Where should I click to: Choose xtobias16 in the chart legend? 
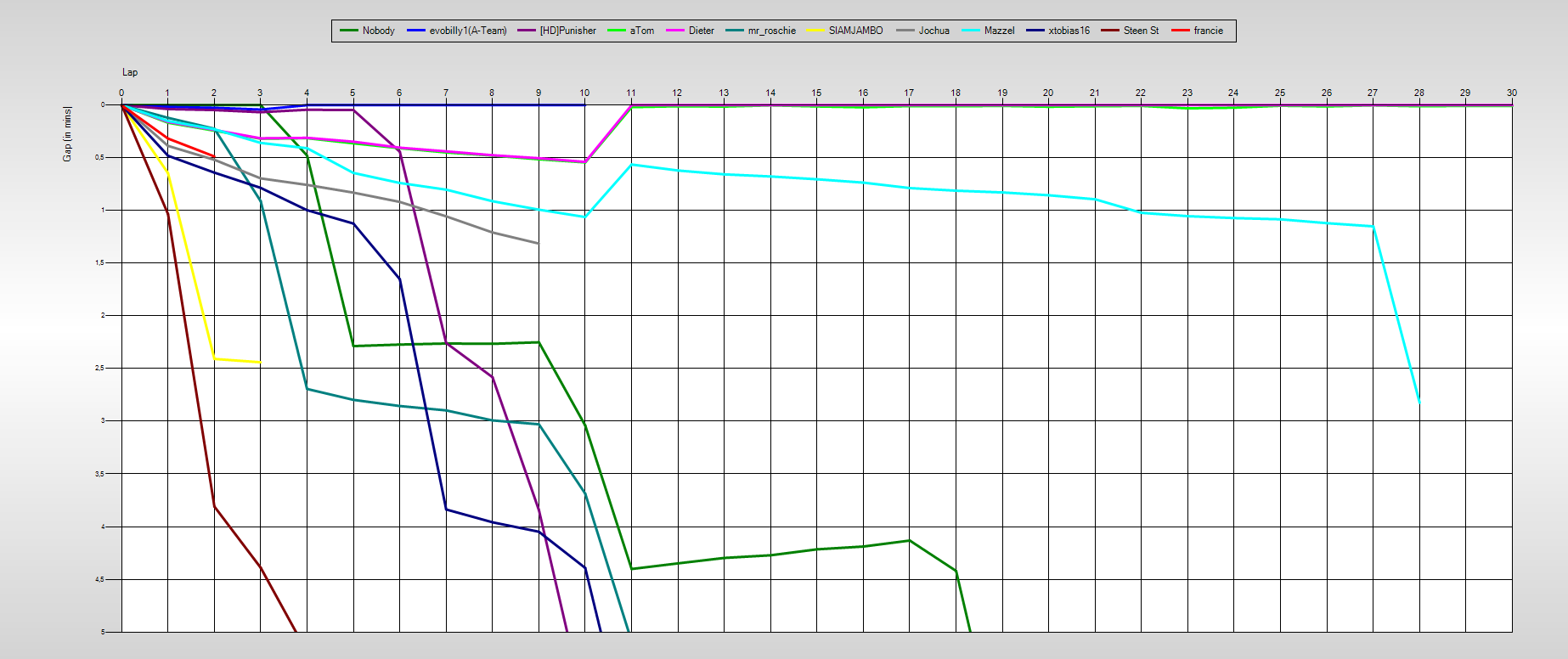1069,31
